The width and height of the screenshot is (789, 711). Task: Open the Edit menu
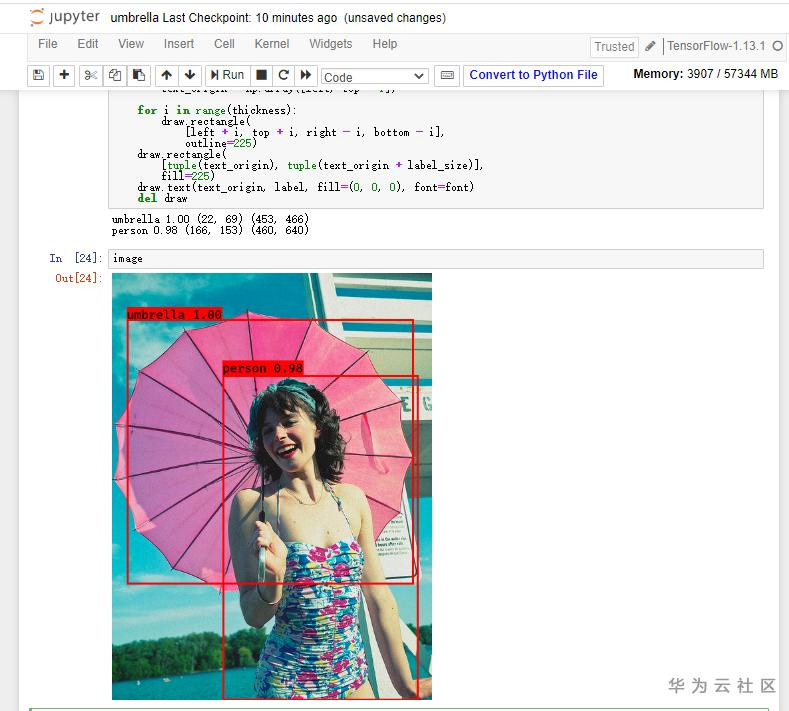[x=88, y=44]
